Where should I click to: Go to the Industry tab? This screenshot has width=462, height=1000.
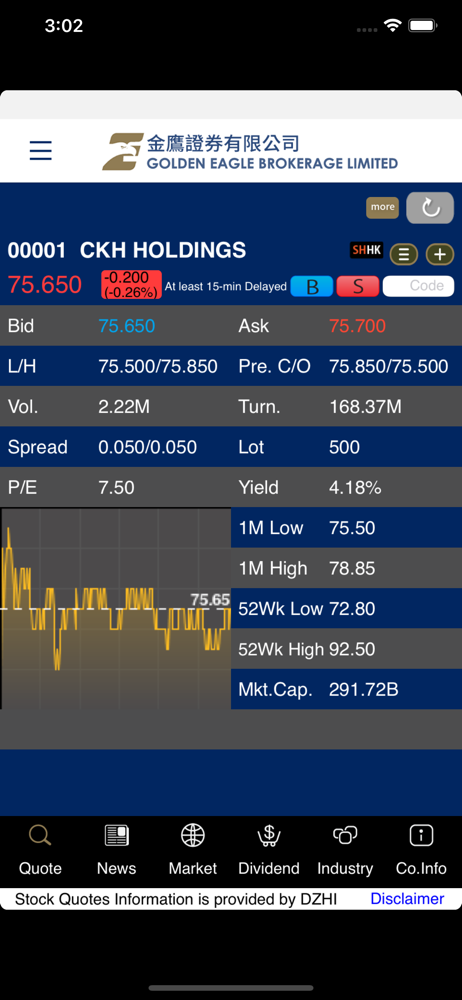pos(345,850)
